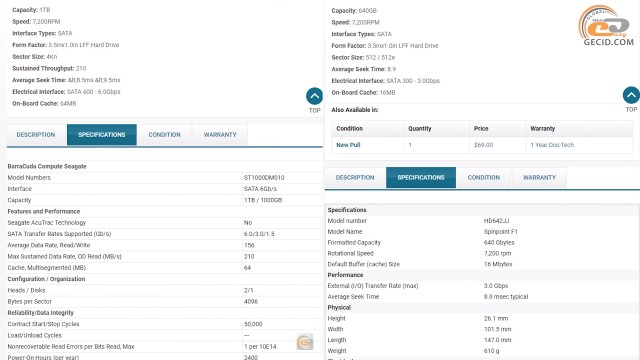The image size is (640, 360).
Task: Click the 610 g weight value
Action: click(x=491, y=351)
